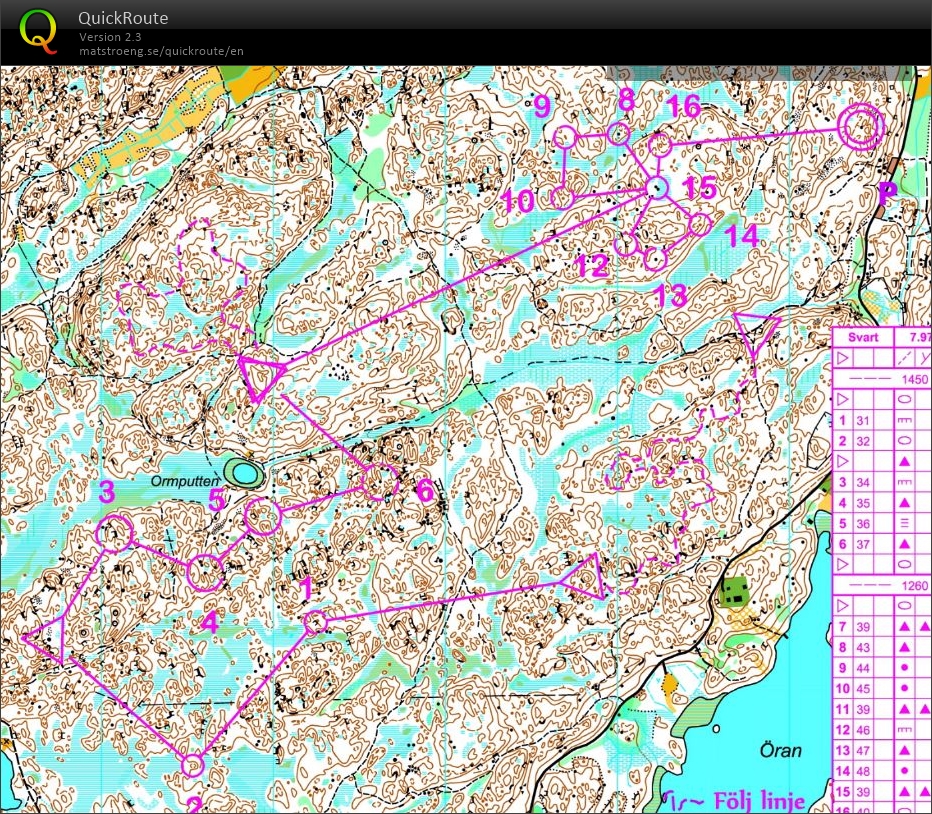Viewport: 932px width, 814px height.
Task: Select control code 47 in the table
Action: (x=862, y=750)
